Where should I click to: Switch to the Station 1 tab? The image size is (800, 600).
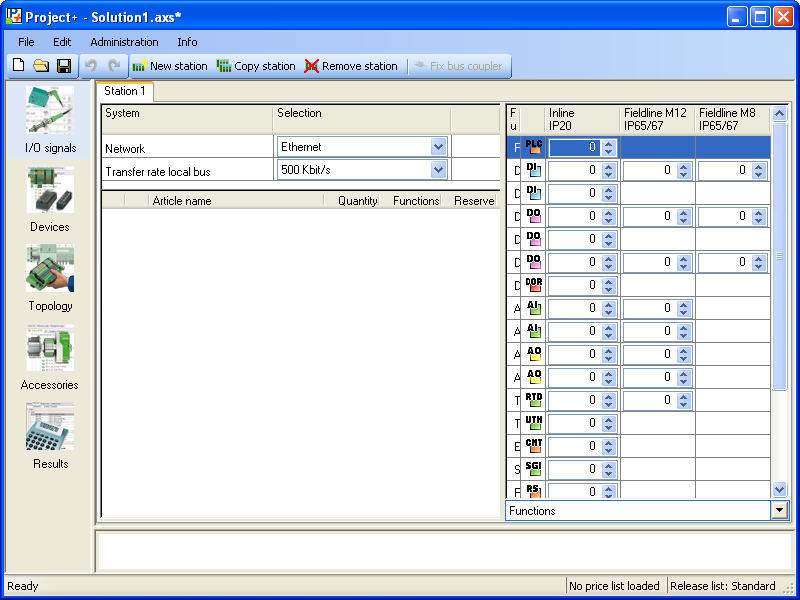pos(125,91)
